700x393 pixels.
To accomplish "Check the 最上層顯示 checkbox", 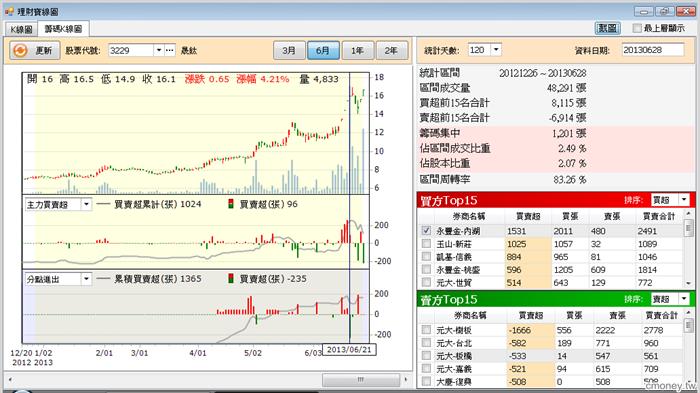I will 637,28.
